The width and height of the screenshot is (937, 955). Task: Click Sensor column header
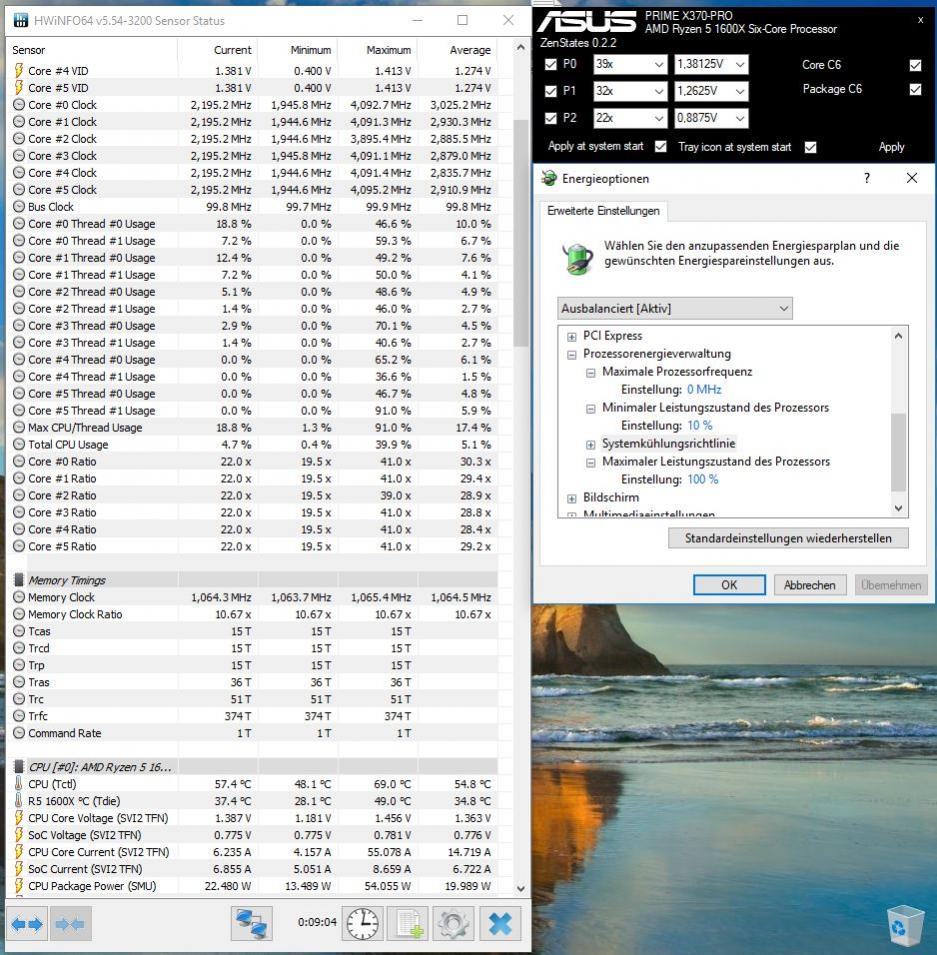[x=29, y=50]
